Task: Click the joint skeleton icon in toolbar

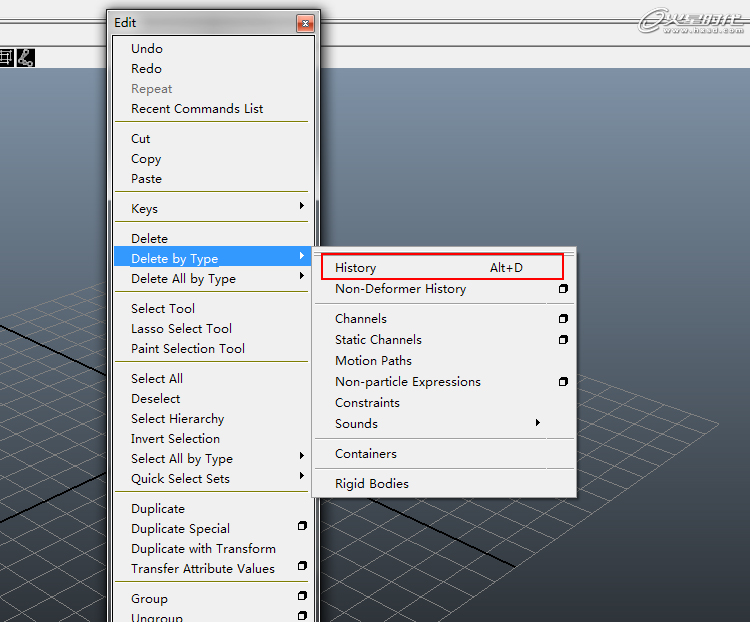Action: (25, 58)
